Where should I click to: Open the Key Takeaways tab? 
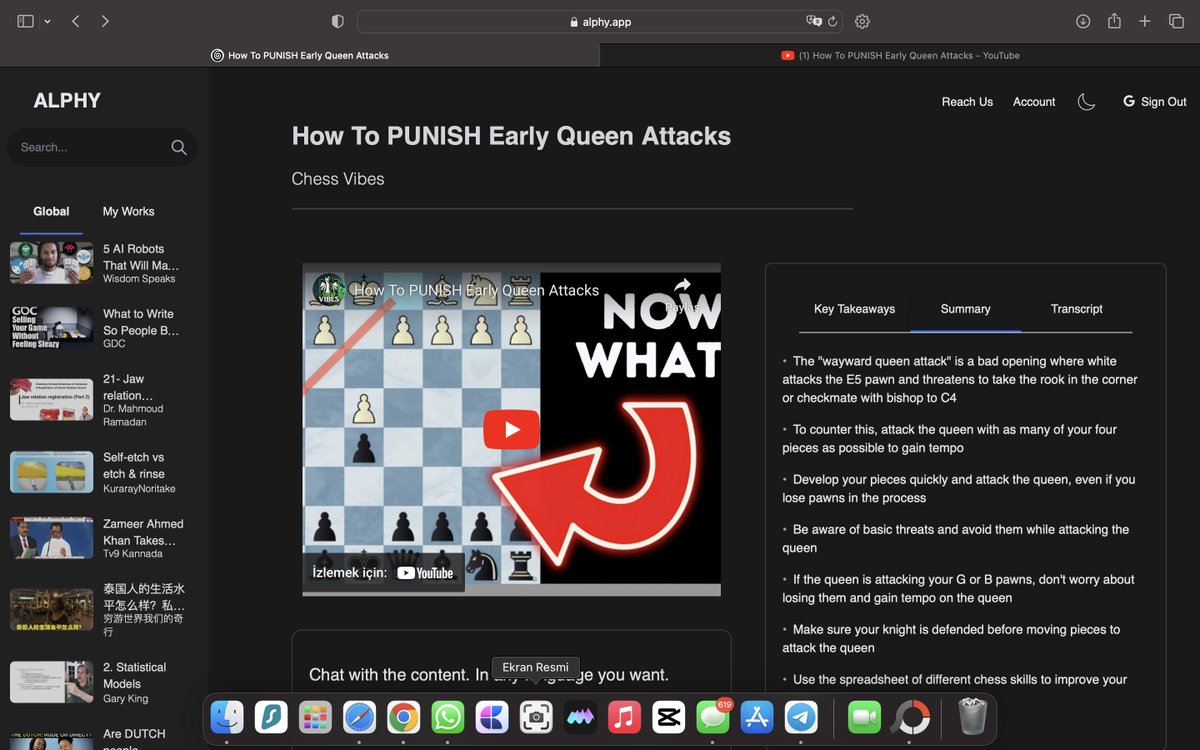[x=854, y=309]
